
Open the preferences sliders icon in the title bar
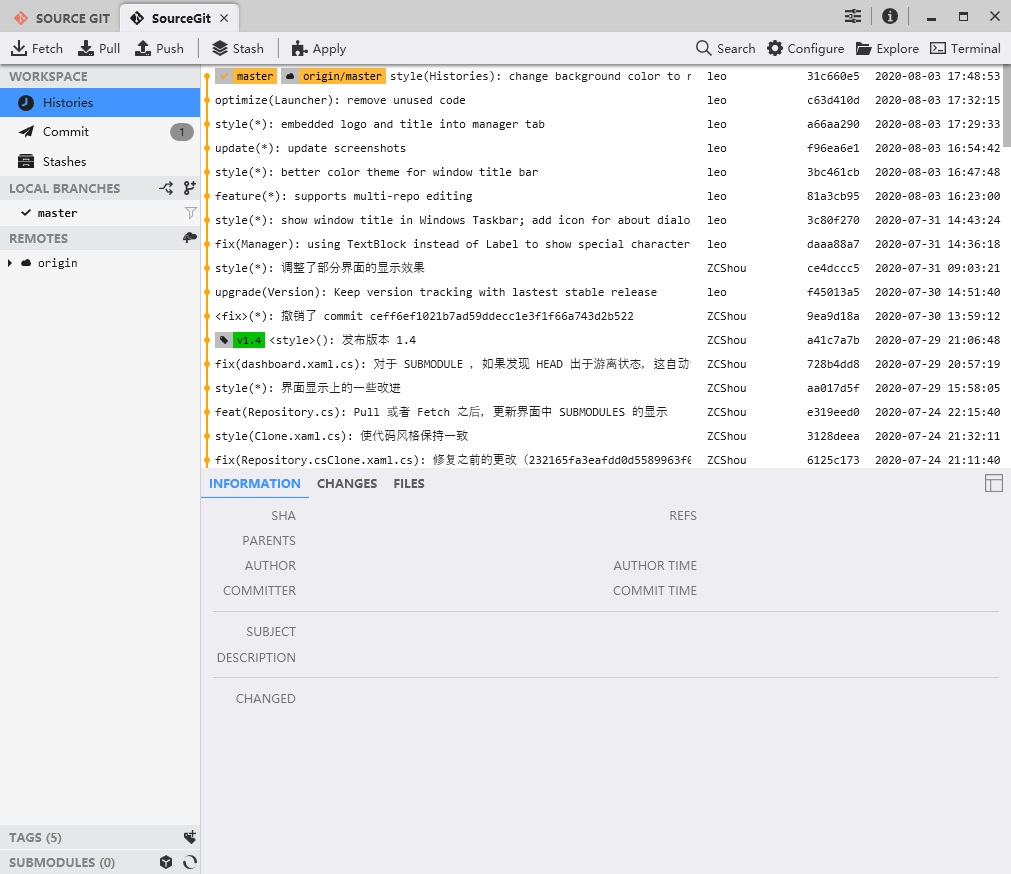pyautogui.click(x=852, y=16)
